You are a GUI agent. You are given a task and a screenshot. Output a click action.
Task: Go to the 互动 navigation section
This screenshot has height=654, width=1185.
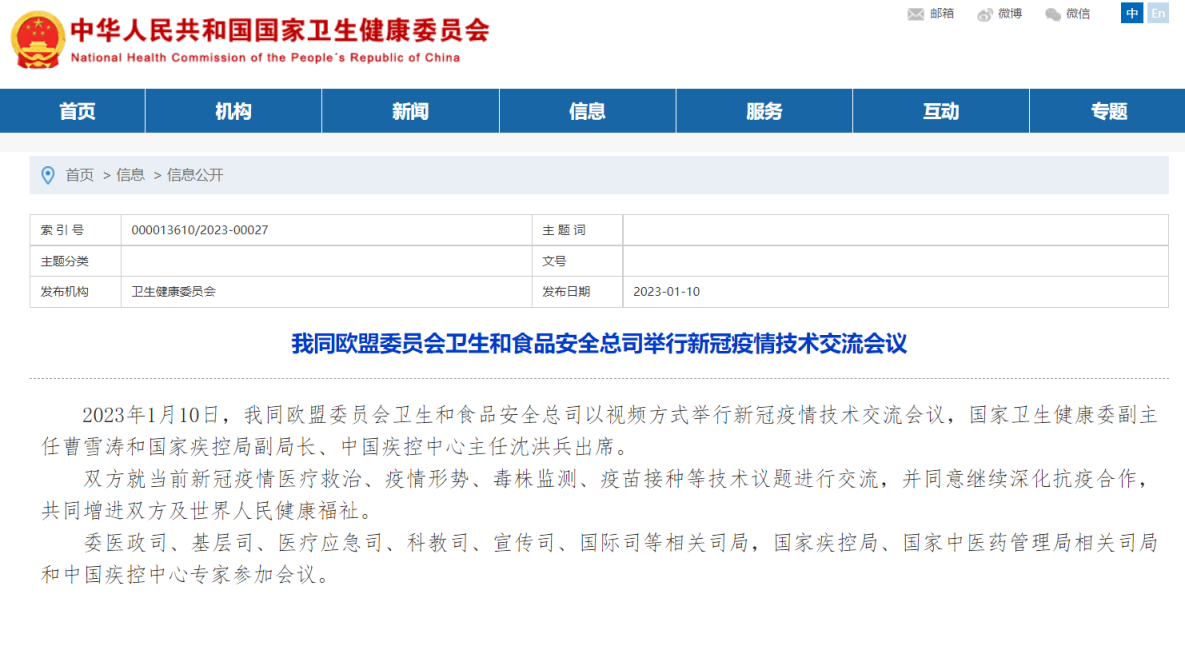940,111
